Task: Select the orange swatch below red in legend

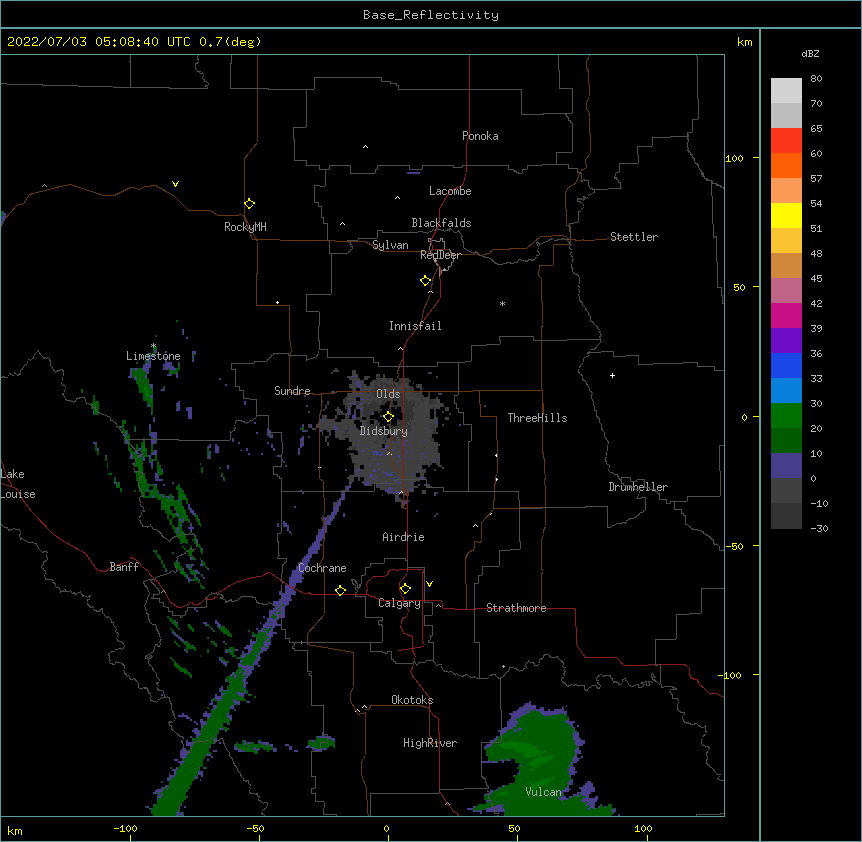Action: [786, 165]
